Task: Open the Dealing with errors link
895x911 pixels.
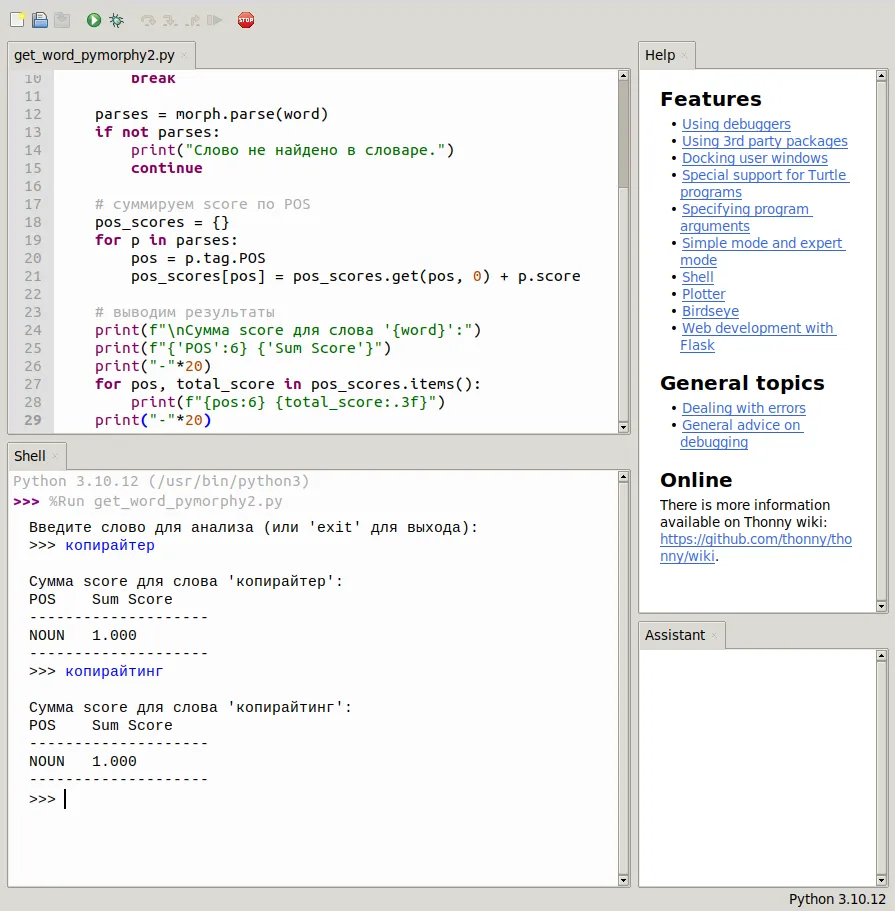Action: pos(744,408)
